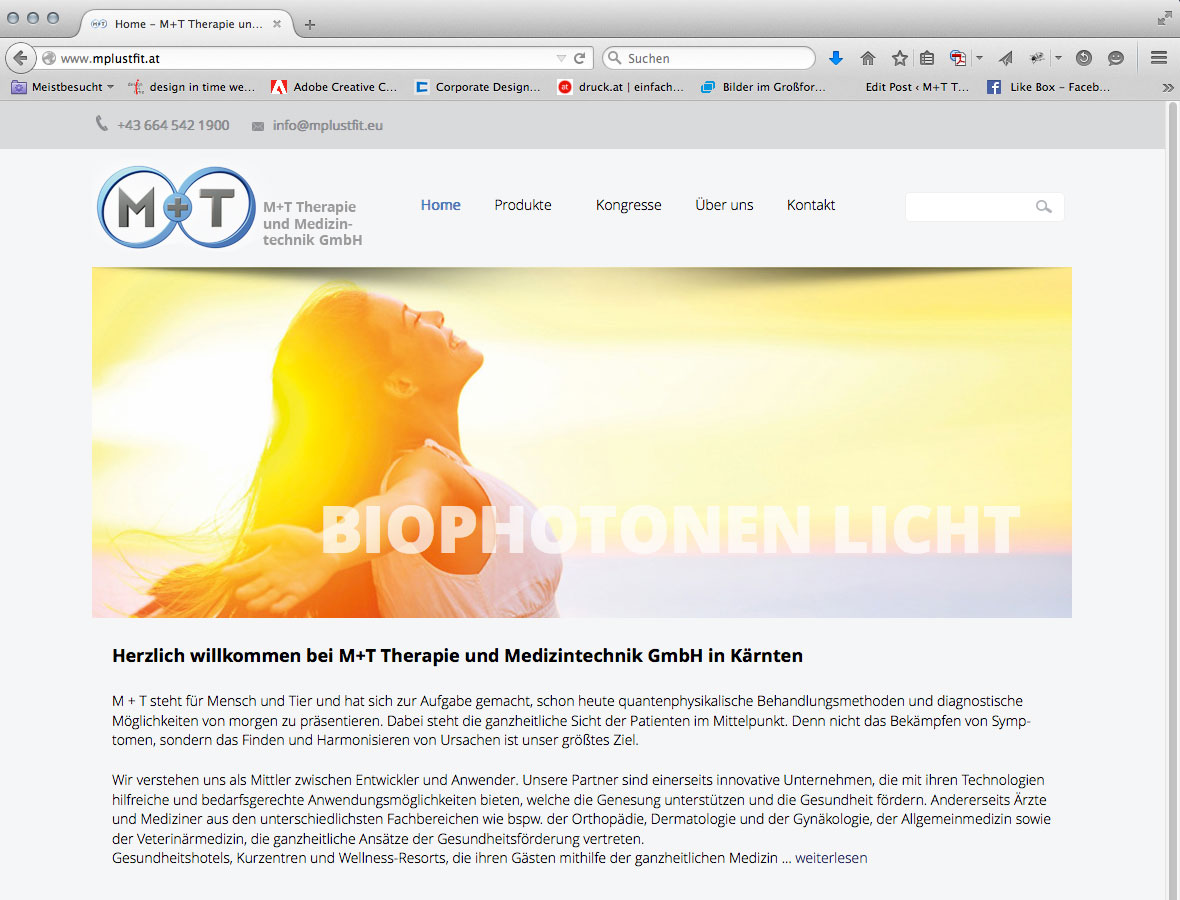Open the Meistbesucht bookmarks folder
The width and height of the screenshot is (1180, 900).
click(x=62, y=87)
